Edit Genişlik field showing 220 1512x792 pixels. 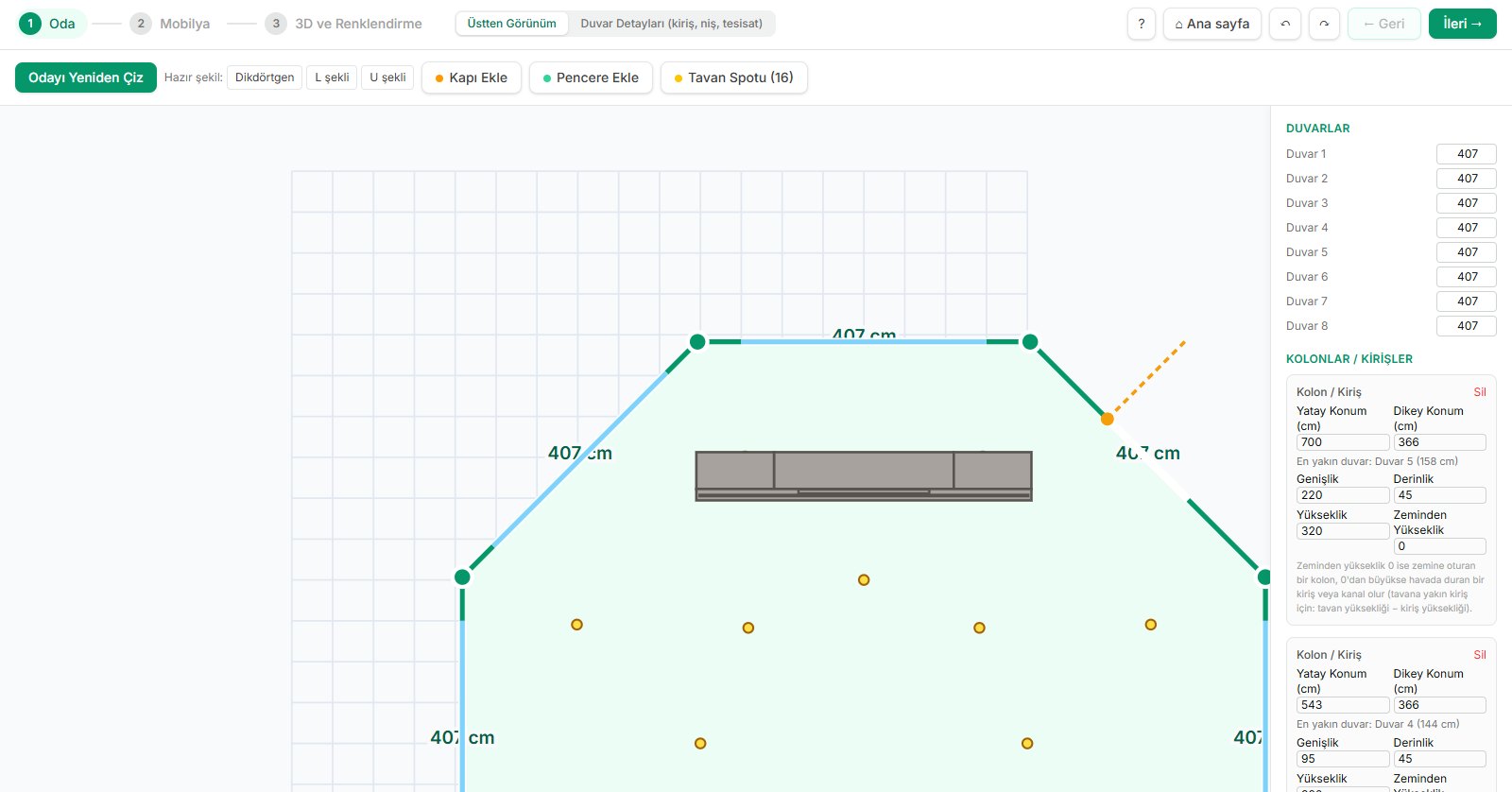pyautogui.click(x=1343, y=495)
